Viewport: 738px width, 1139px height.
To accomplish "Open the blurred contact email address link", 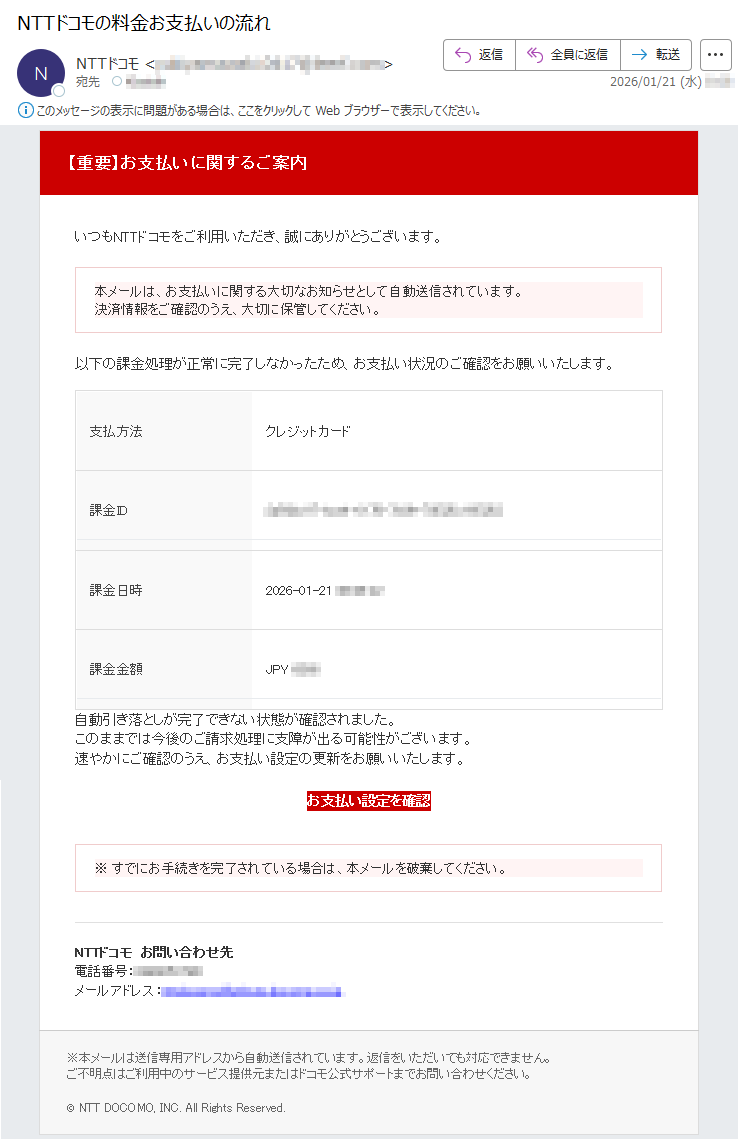I will pos(251,991).
